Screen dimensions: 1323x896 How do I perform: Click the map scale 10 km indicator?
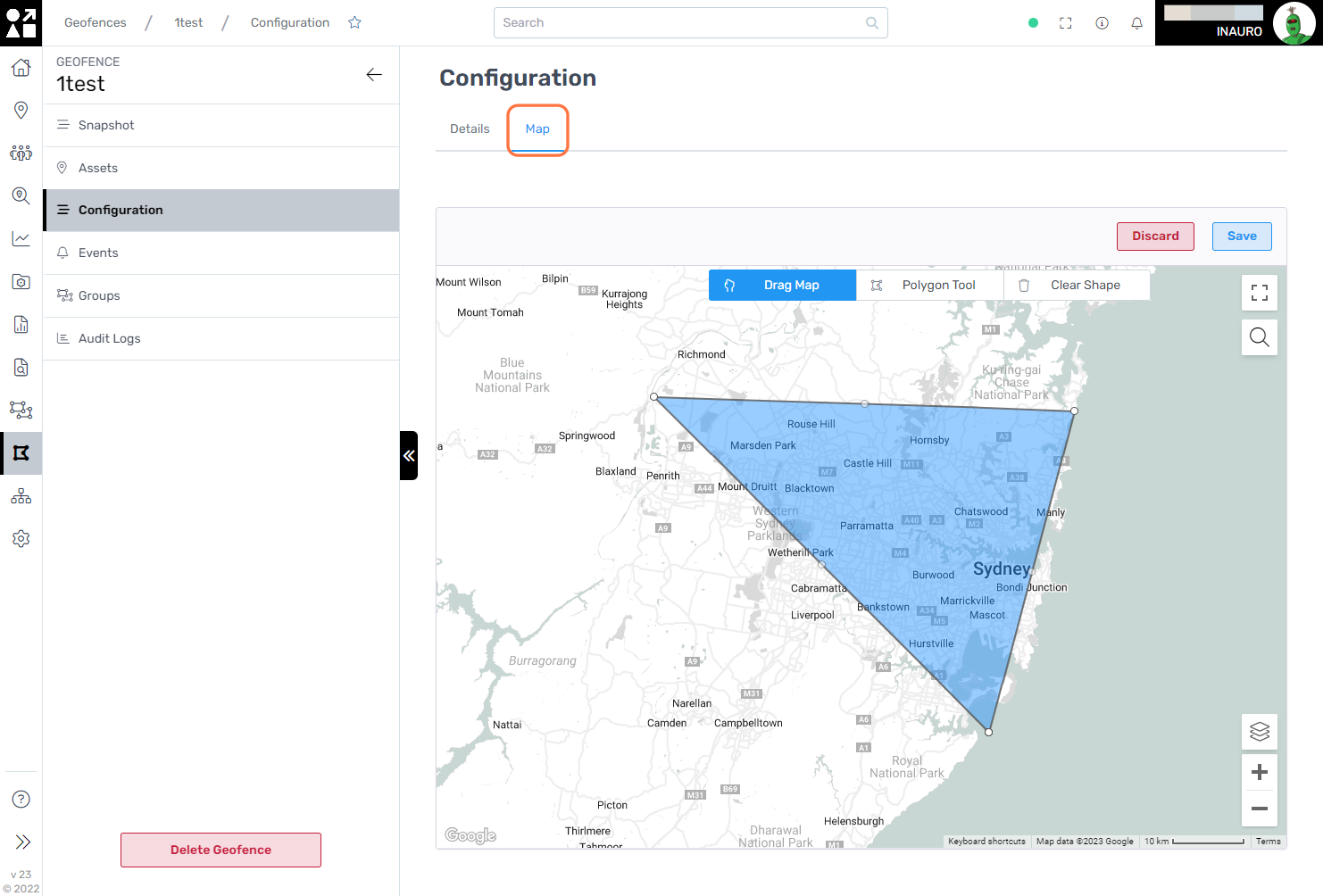(x=1194, y=842)
